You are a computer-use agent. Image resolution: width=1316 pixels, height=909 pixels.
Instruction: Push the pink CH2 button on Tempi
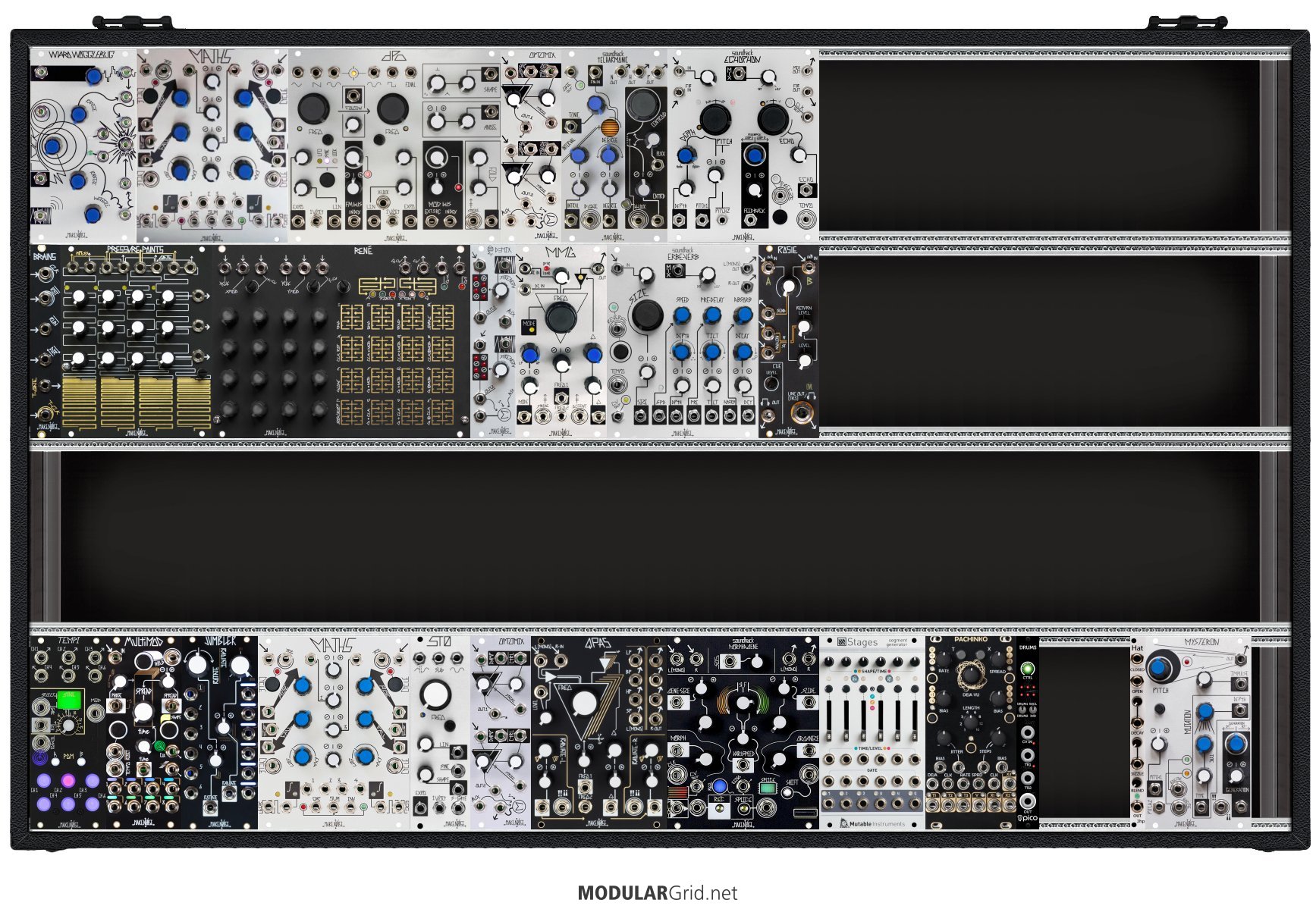(68, 780)
